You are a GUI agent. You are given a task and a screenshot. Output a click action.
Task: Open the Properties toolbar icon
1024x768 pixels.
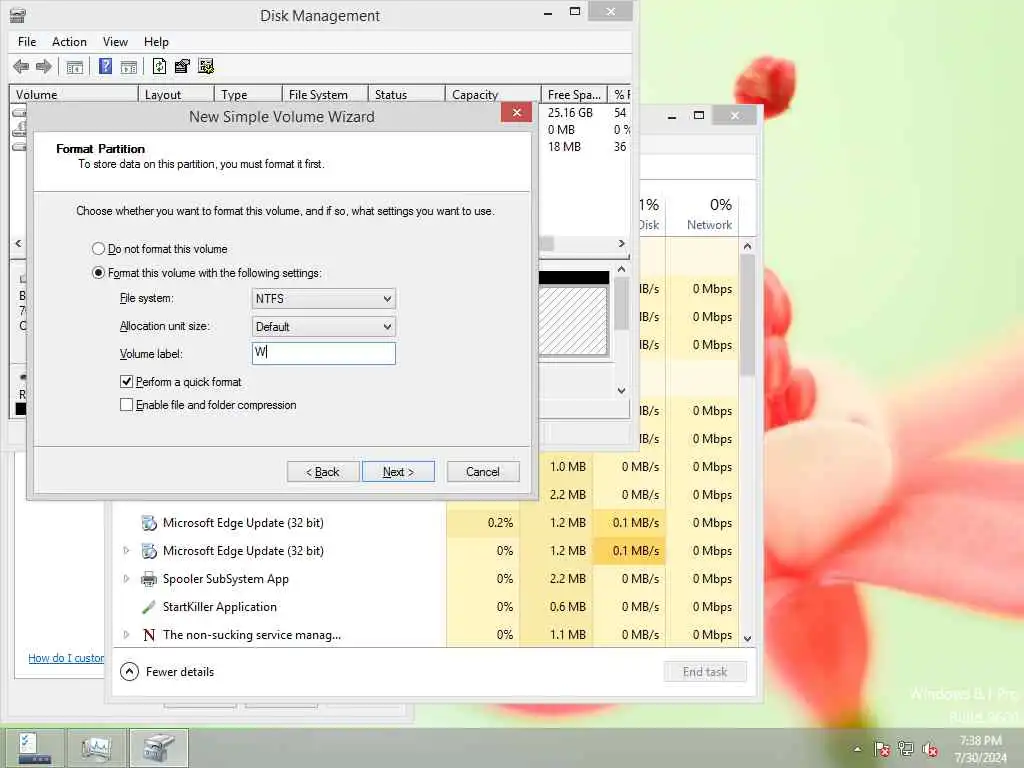182,66
